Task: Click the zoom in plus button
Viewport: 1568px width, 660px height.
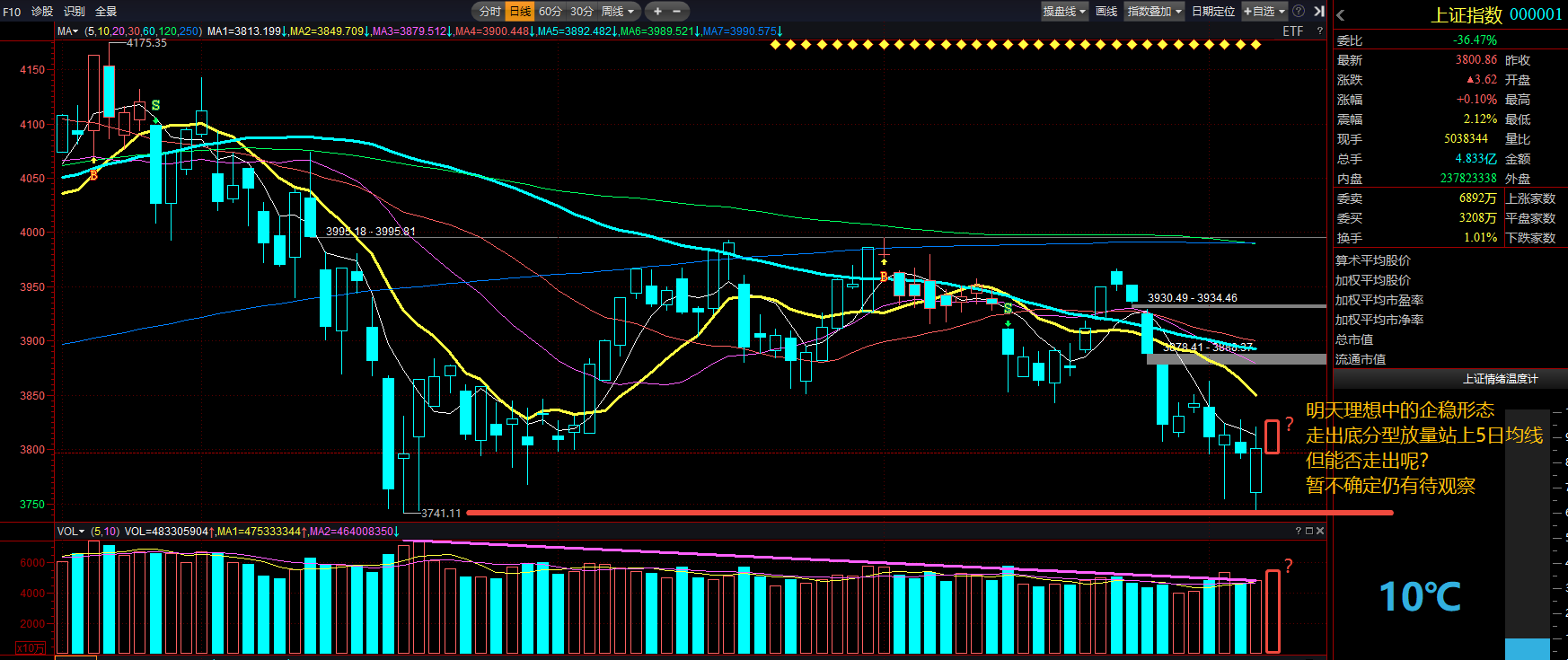Action: [x=657, y=11]
